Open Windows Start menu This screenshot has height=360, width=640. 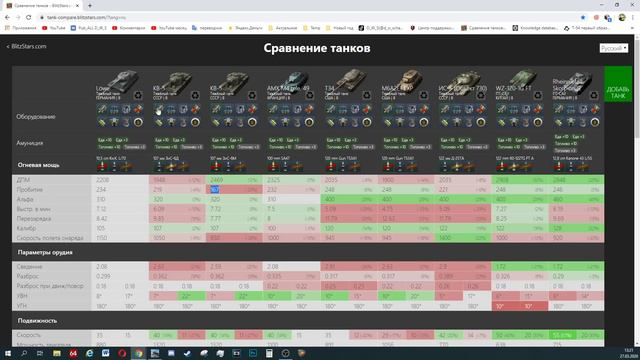(8, 353)
